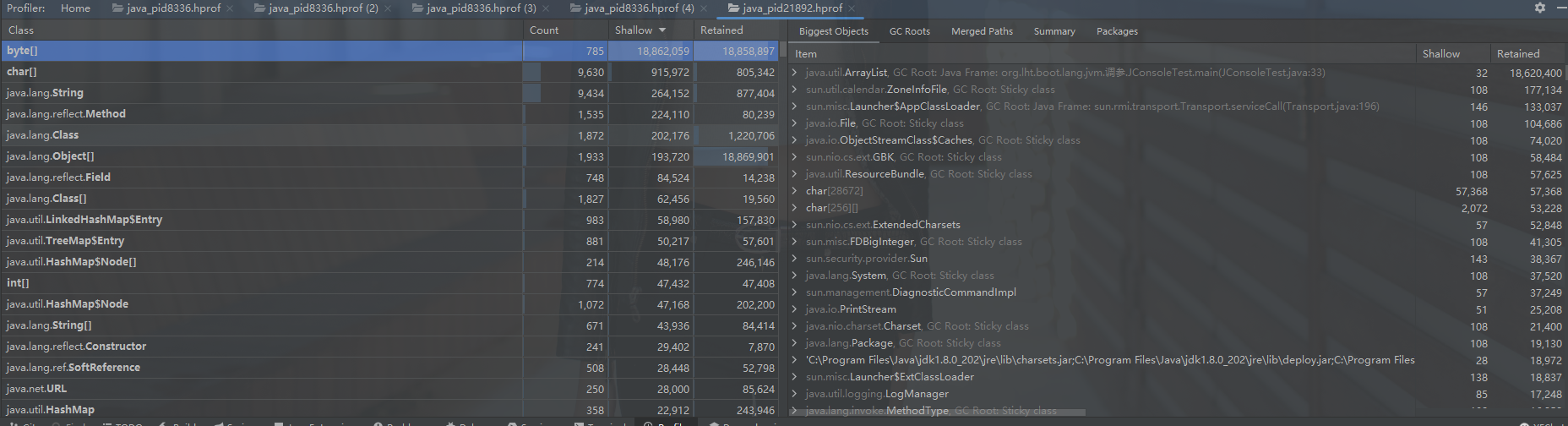1568x426 pixels.
Task: Click folder icon of java_pid8336.hprof (2) tab
Action: click(259, 8)
